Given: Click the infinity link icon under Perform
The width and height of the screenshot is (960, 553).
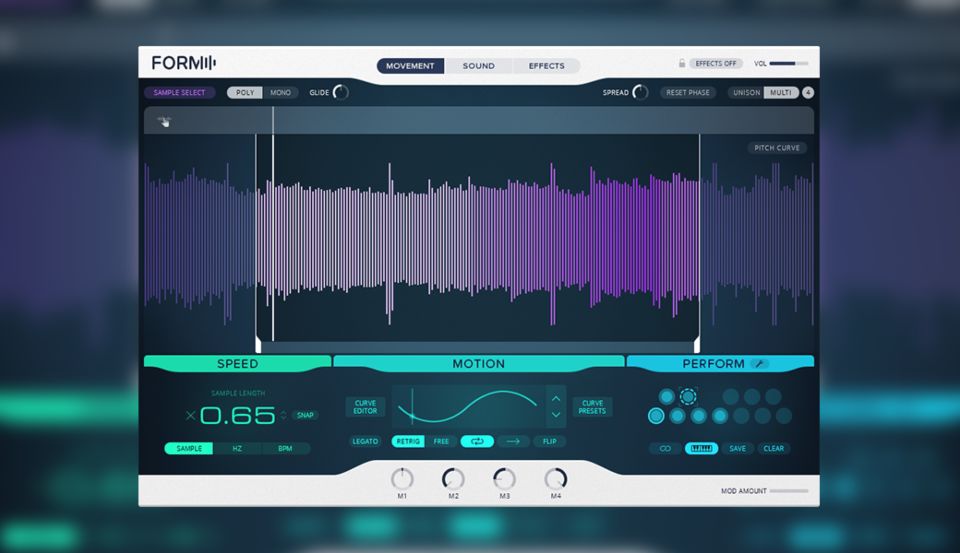Looking at the screenshot, I should click(663, 448).
